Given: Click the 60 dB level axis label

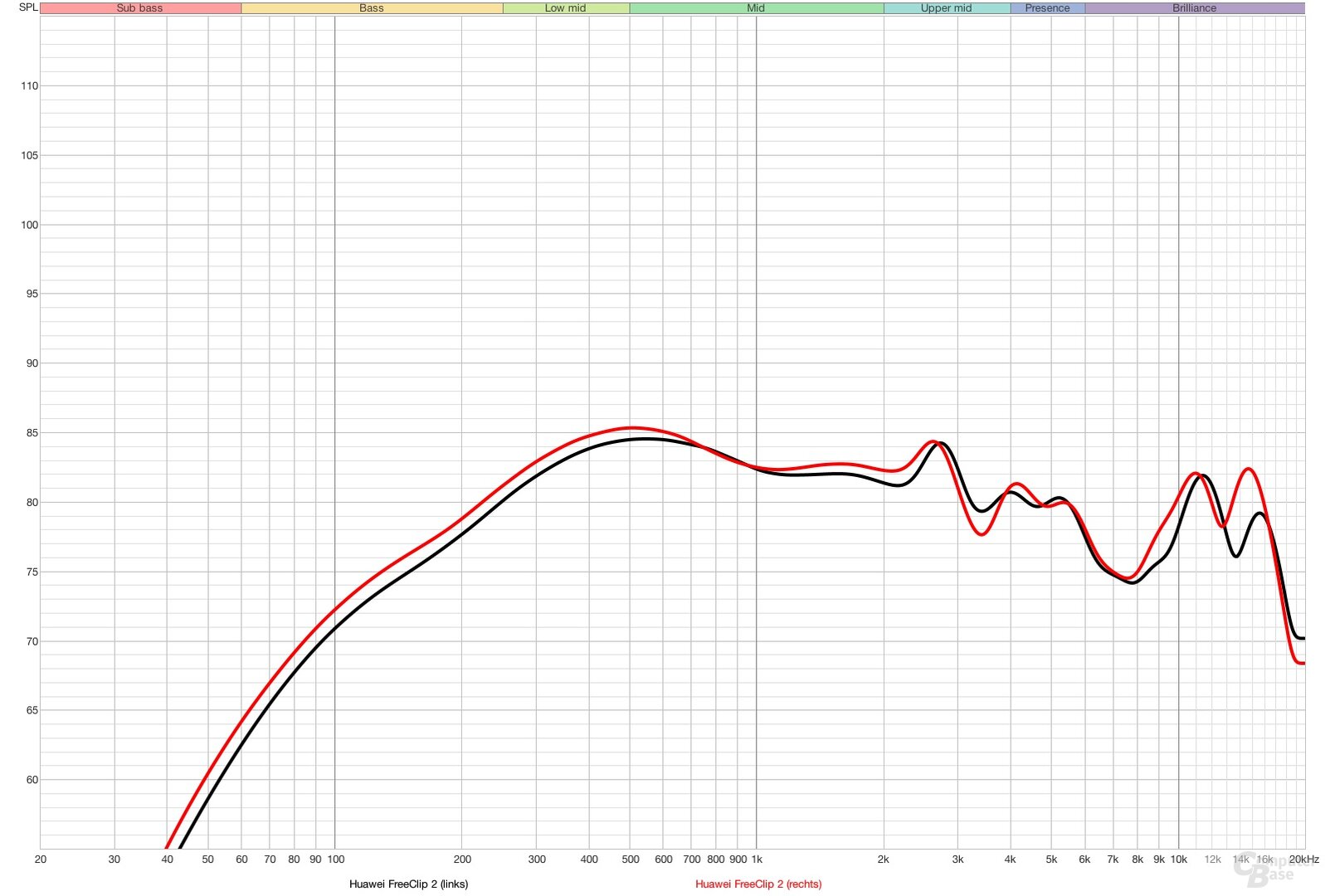Looking at the screenshot, I should (x=32, y=780).
